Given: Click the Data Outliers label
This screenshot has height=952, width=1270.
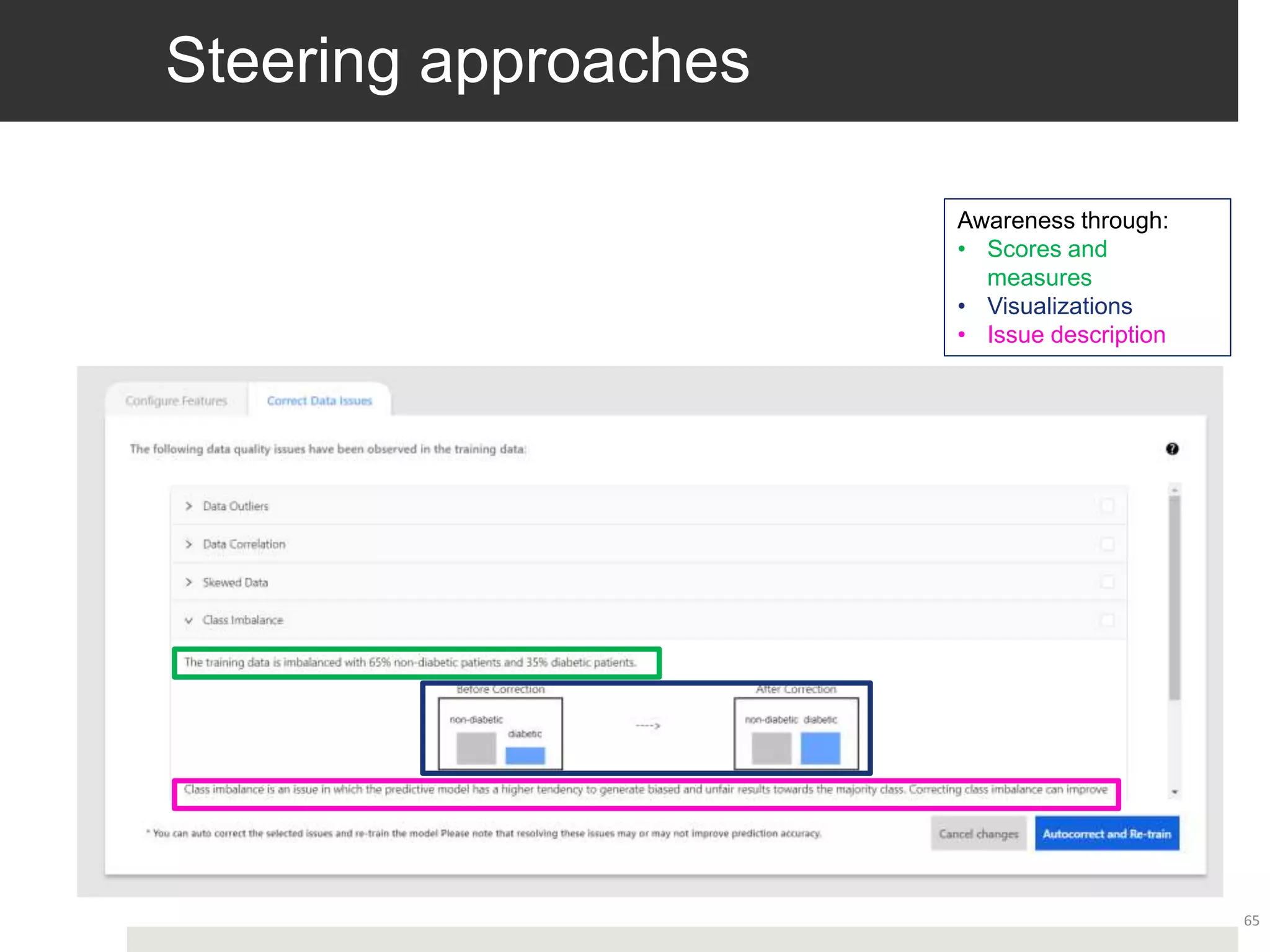Looking at the screenshot, I should [x=236, y=506].
